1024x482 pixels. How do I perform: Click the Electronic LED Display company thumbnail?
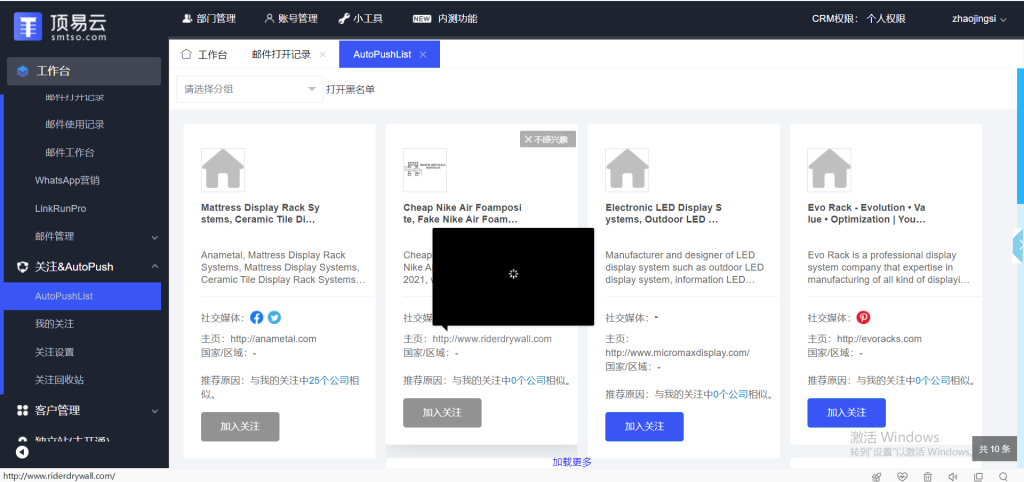[x=627, y=170]
